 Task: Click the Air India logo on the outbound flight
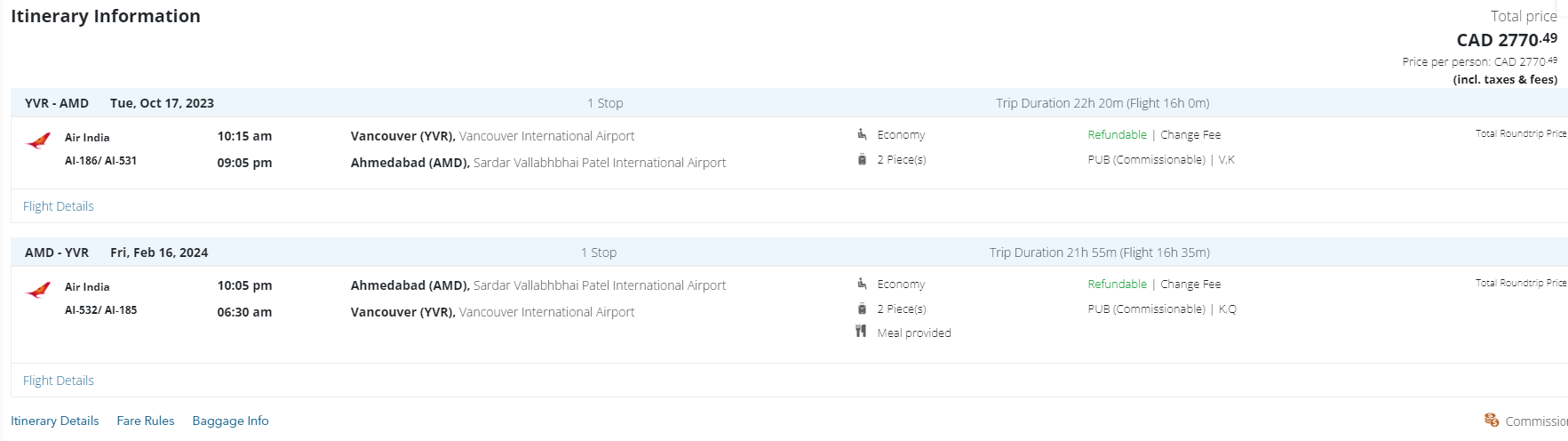point(38,140)
